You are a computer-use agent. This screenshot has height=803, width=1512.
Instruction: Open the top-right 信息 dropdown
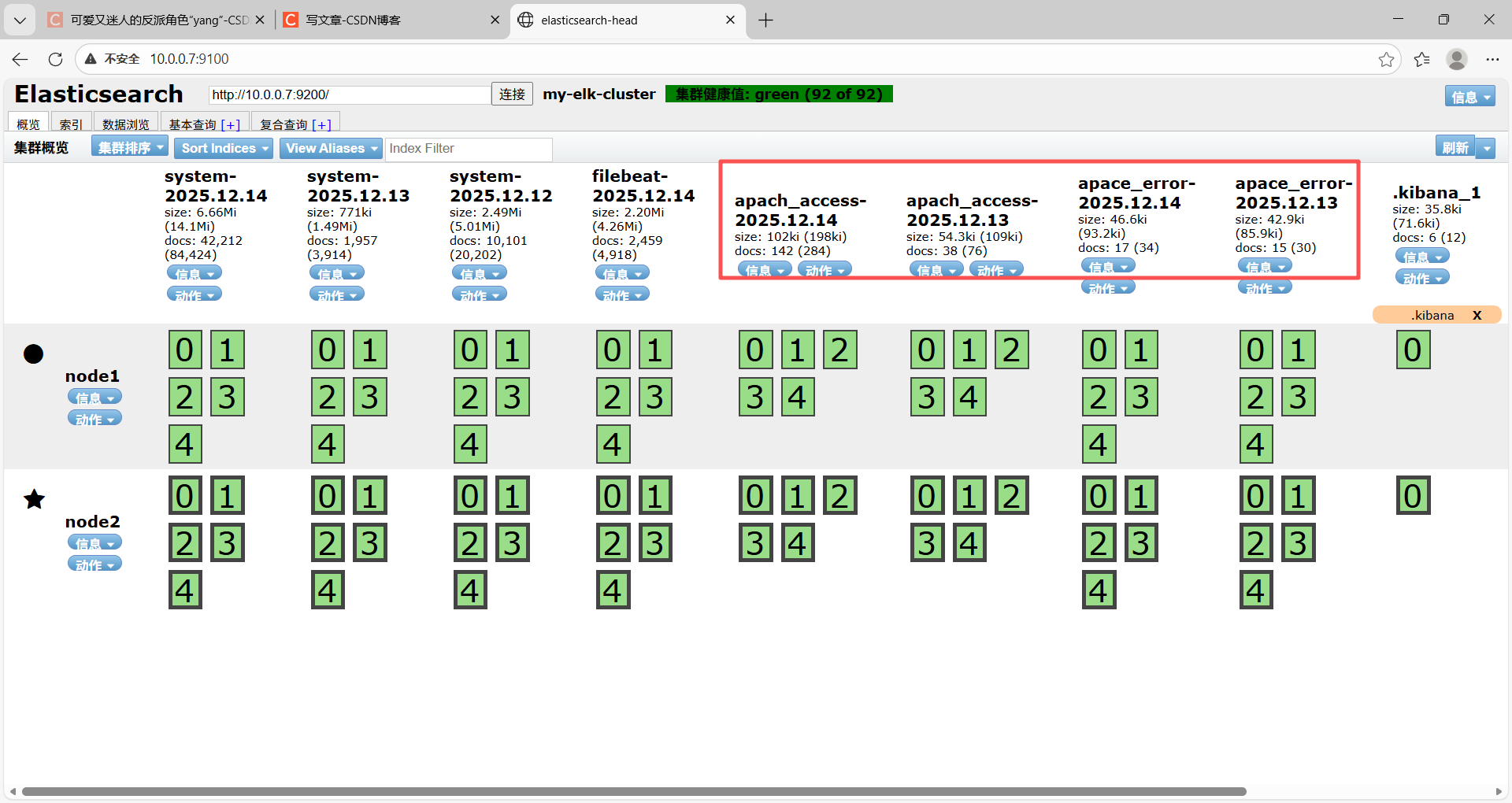[1469, 96]
